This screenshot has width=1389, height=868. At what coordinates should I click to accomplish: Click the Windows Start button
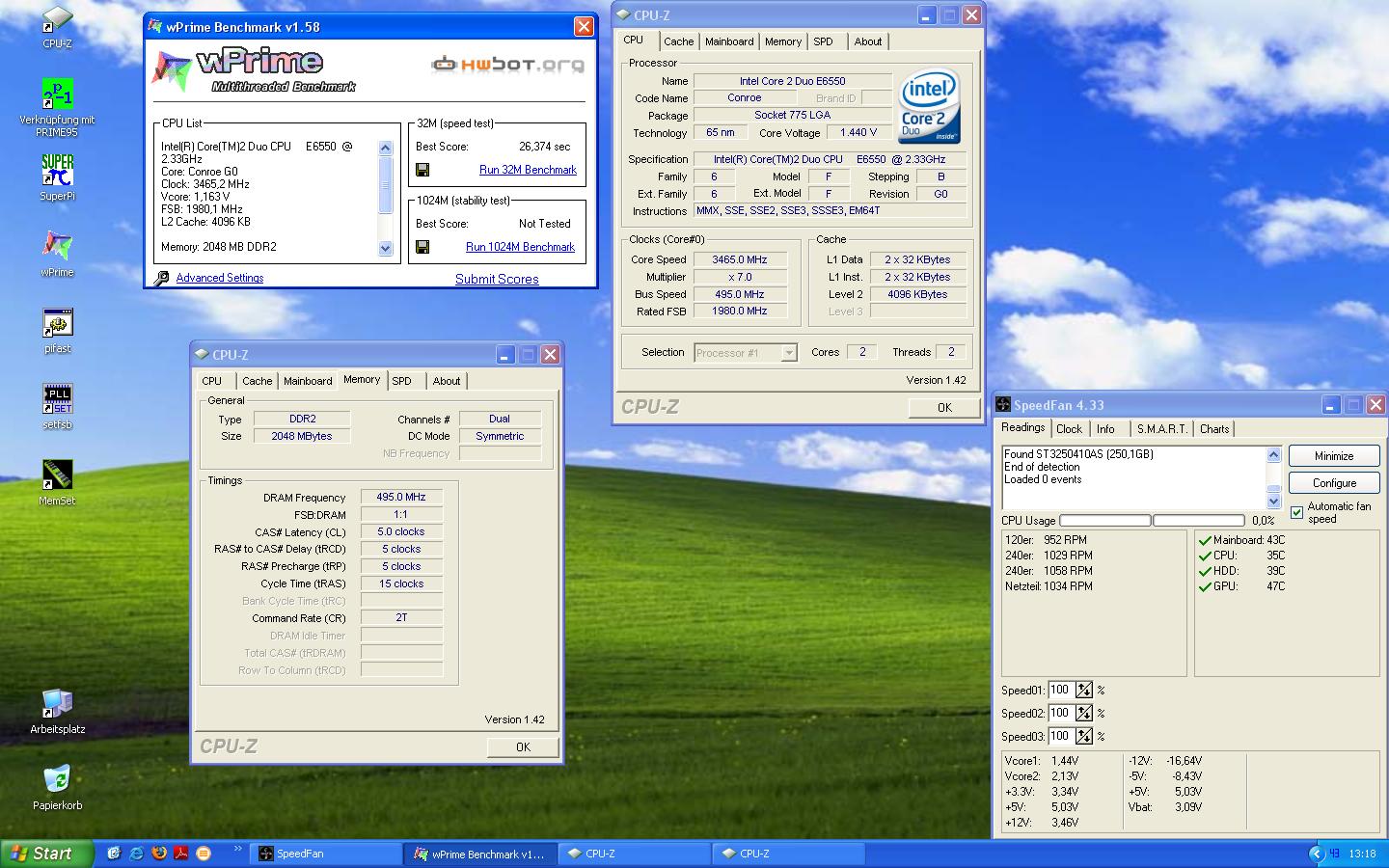(46, 854)
